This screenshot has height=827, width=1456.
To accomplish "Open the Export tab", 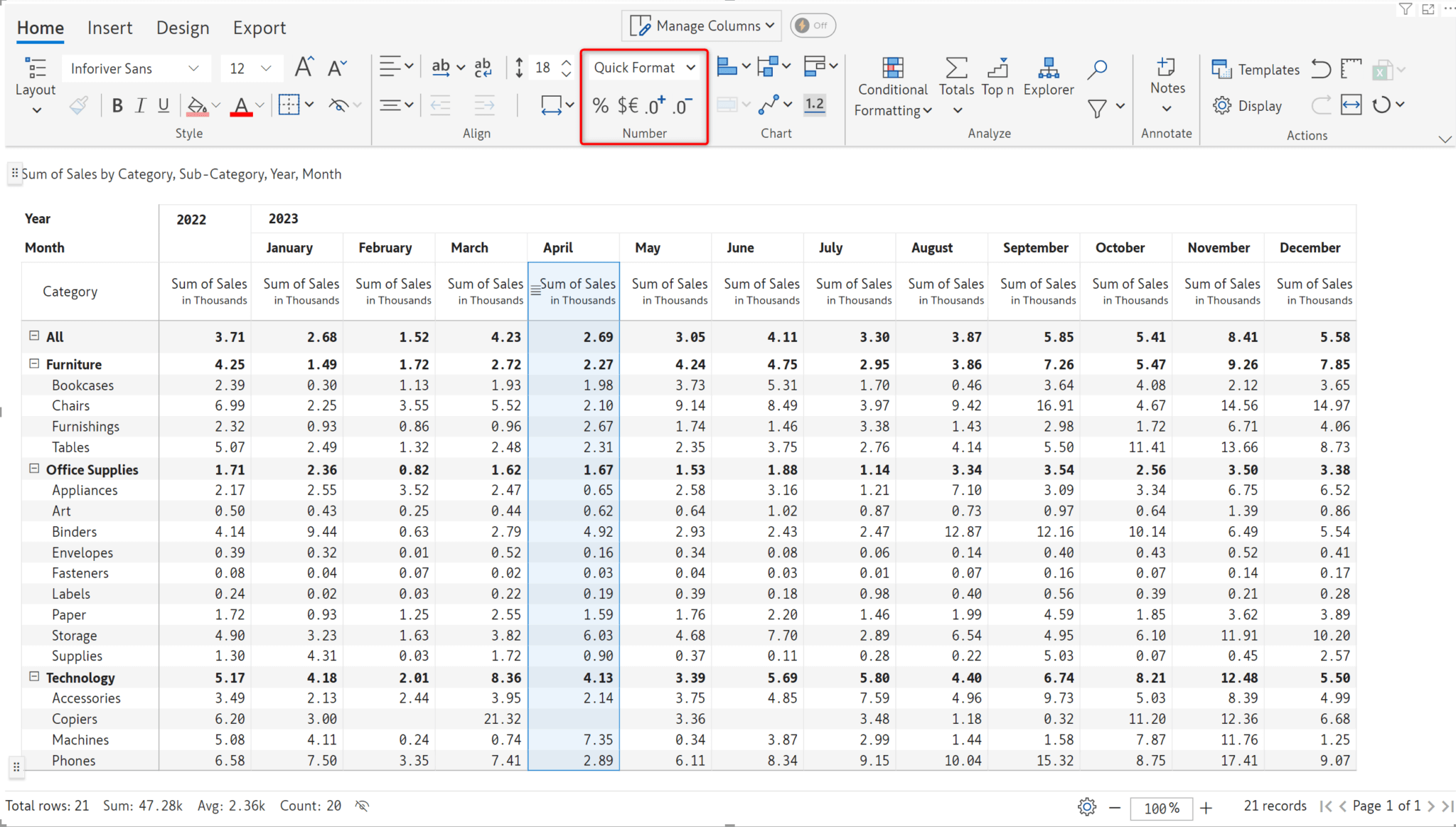I will click(x=259, y=28).
